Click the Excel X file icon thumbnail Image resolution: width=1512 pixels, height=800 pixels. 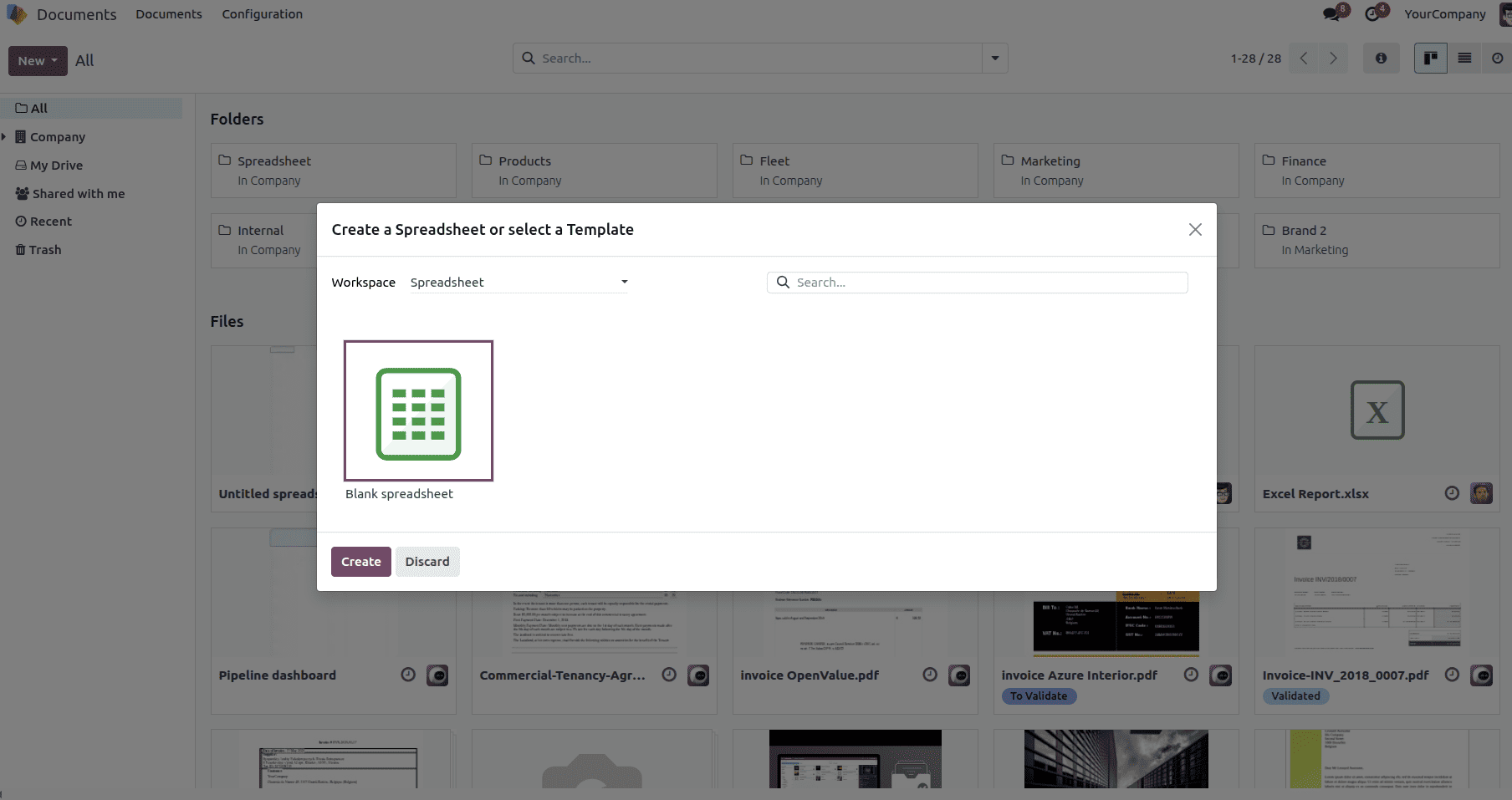(x=1377, y=410)
